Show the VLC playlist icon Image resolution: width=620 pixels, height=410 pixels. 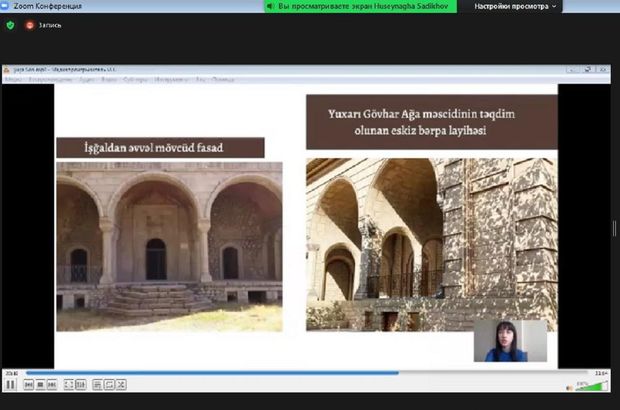pyautogui.click(x=97, y=384)
